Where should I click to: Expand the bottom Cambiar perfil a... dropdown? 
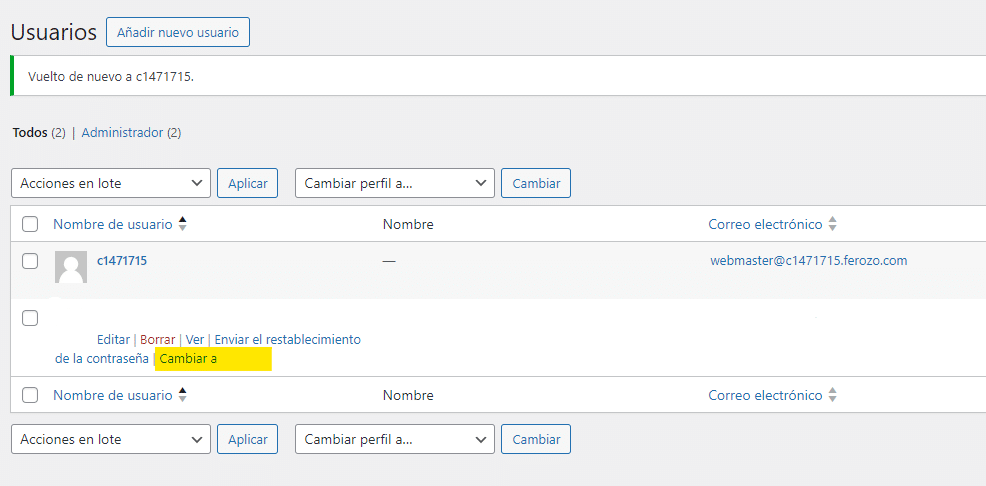click(395, 439)
